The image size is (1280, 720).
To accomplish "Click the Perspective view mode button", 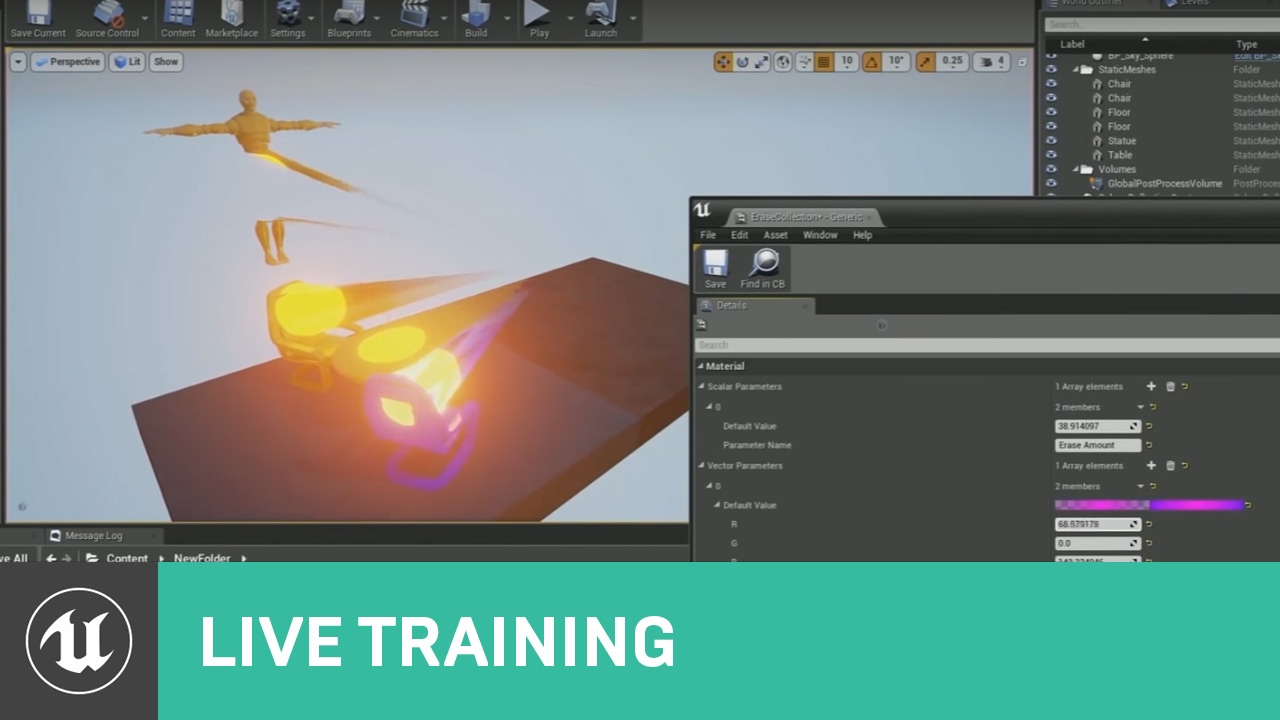I will pyautogui.click(x=67, y=62).
